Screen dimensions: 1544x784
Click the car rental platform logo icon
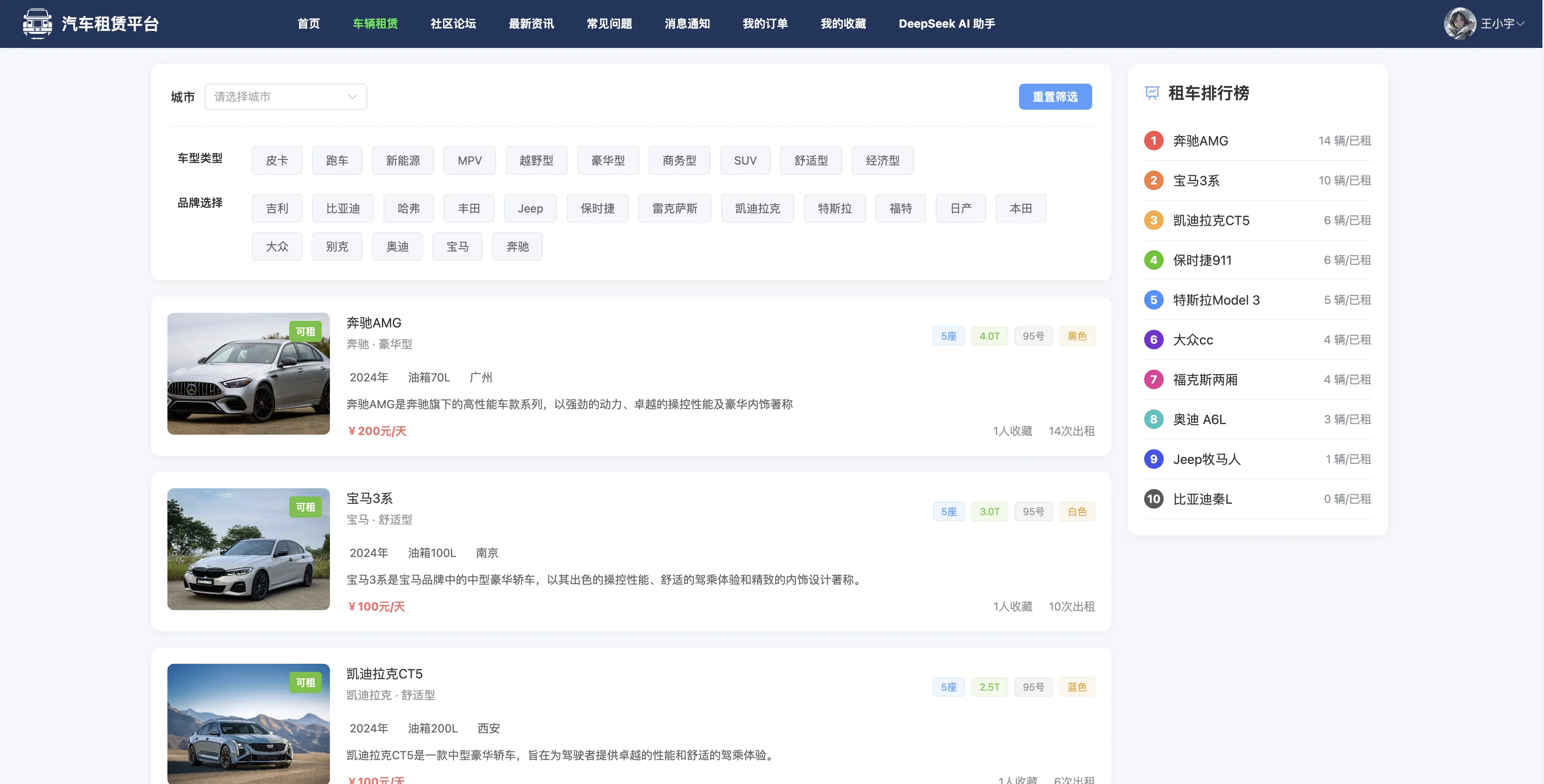tap(37, 24)
